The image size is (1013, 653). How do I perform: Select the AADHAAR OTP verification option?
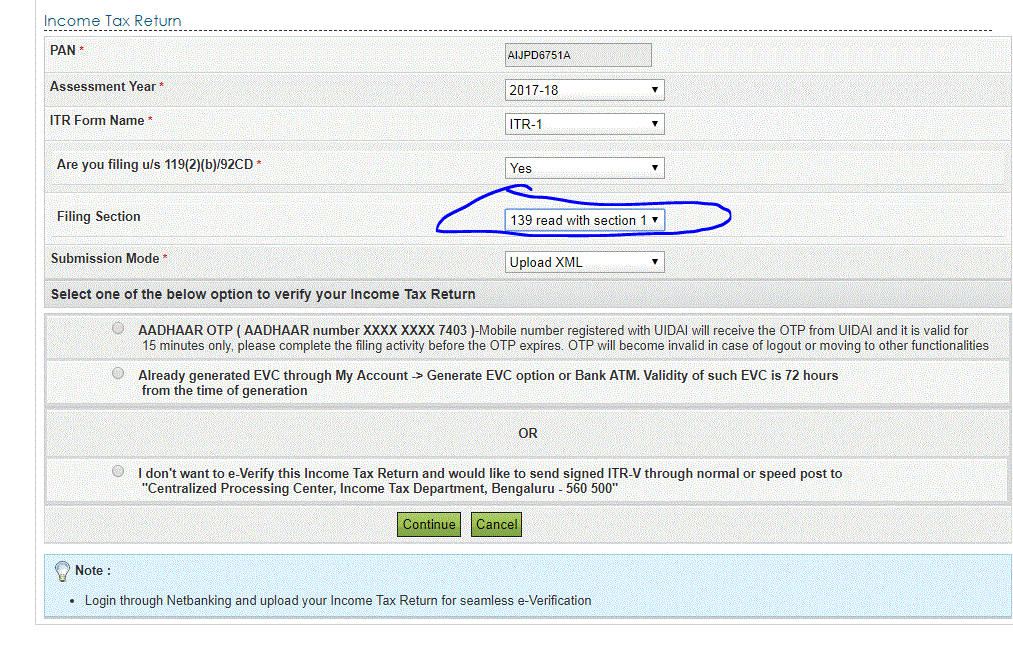pyautogui.click(x=117, y=327)
